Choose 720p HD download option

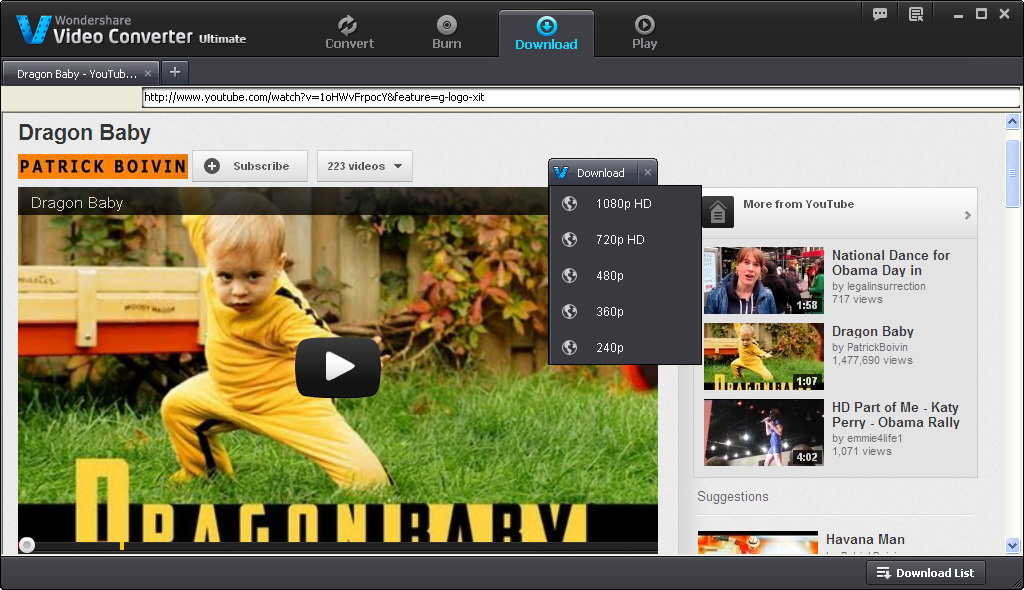pos(620,240)
